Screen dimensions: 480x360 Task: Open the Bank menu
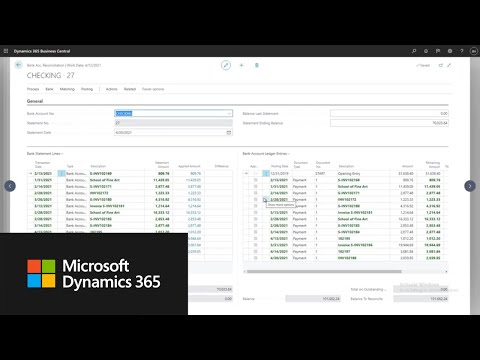click(49, 89)
